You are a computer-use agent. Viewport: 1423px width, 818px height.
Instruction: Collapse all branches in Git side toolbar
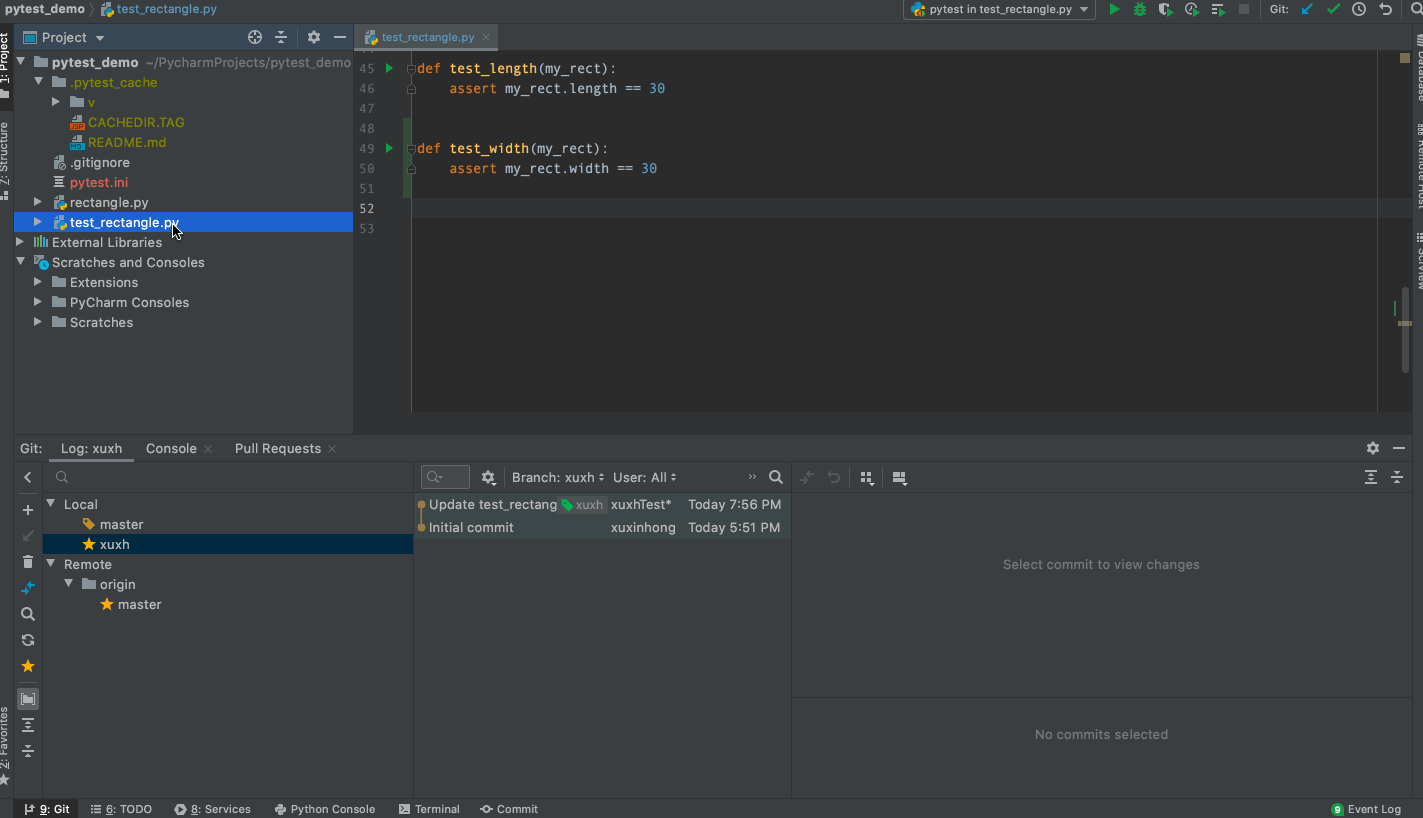pyautogui.click(x=28, y=751)
